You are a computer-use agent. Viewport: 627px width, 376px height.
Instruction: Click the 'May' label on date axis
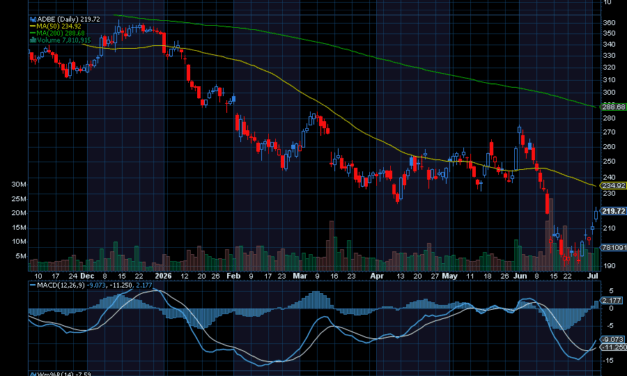[450, 276]
